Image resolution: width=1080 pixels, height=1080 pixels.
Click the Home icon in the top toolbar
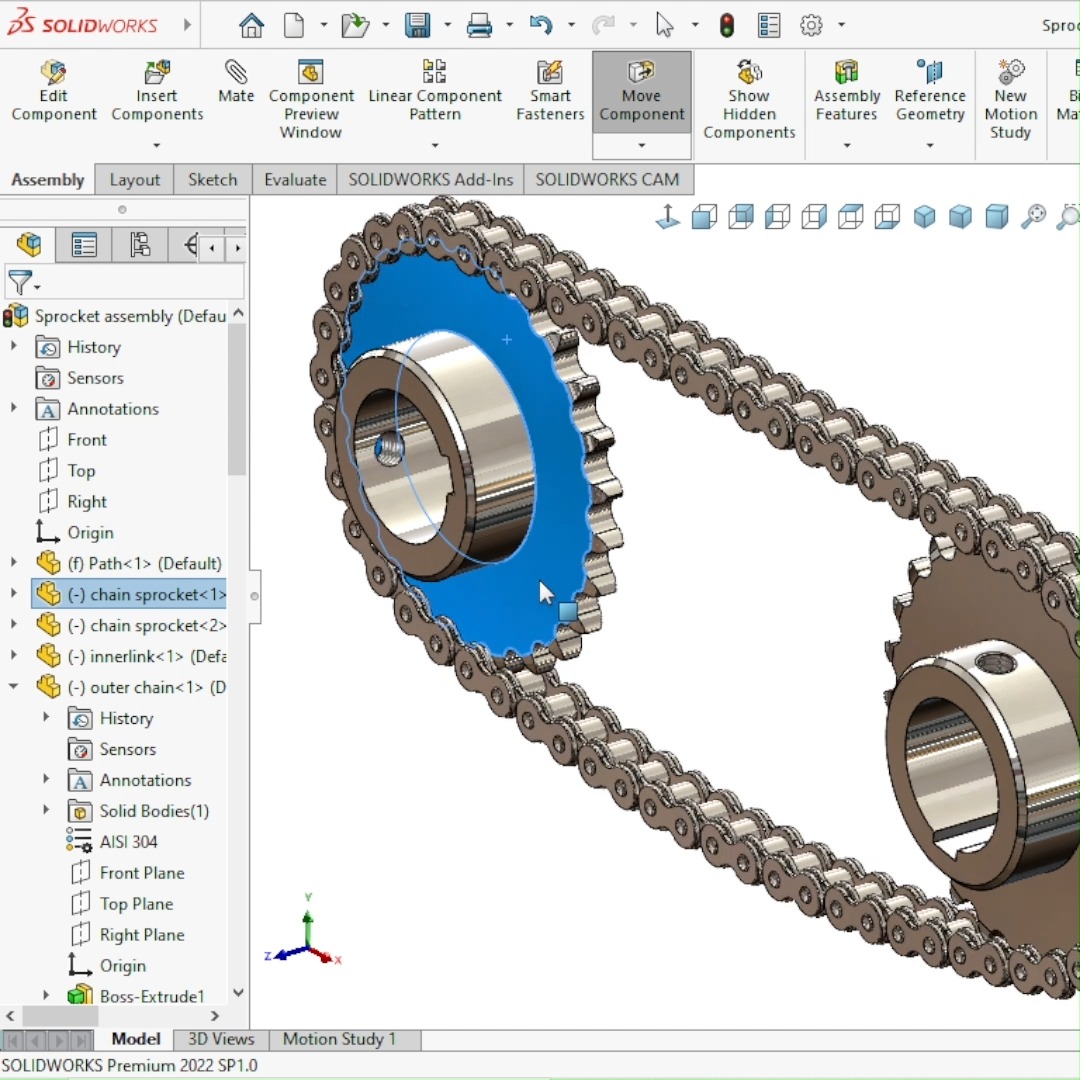tap(251, 25)
